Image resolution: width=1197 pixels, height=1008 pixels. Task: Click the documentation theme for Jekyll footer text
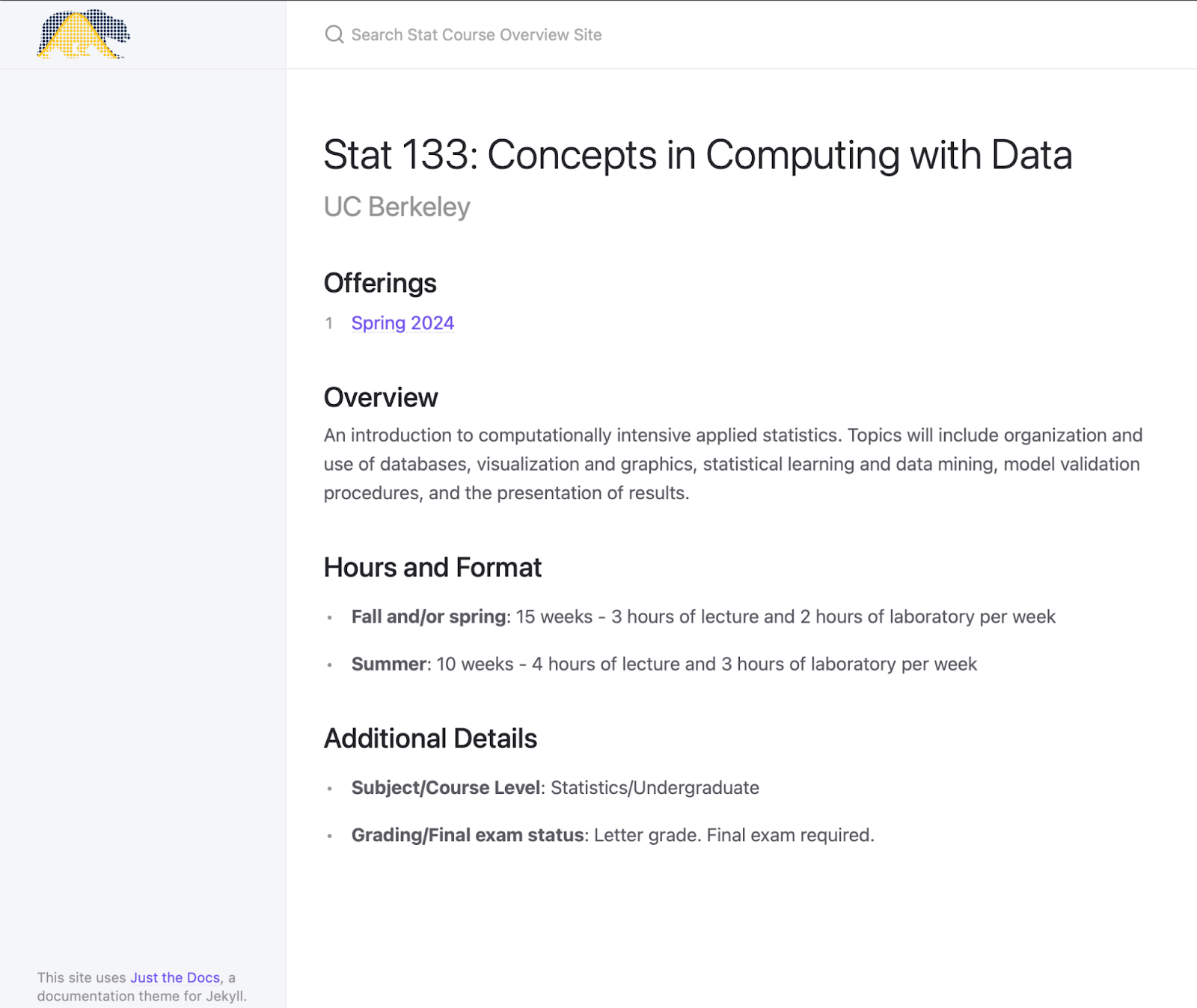141,996
